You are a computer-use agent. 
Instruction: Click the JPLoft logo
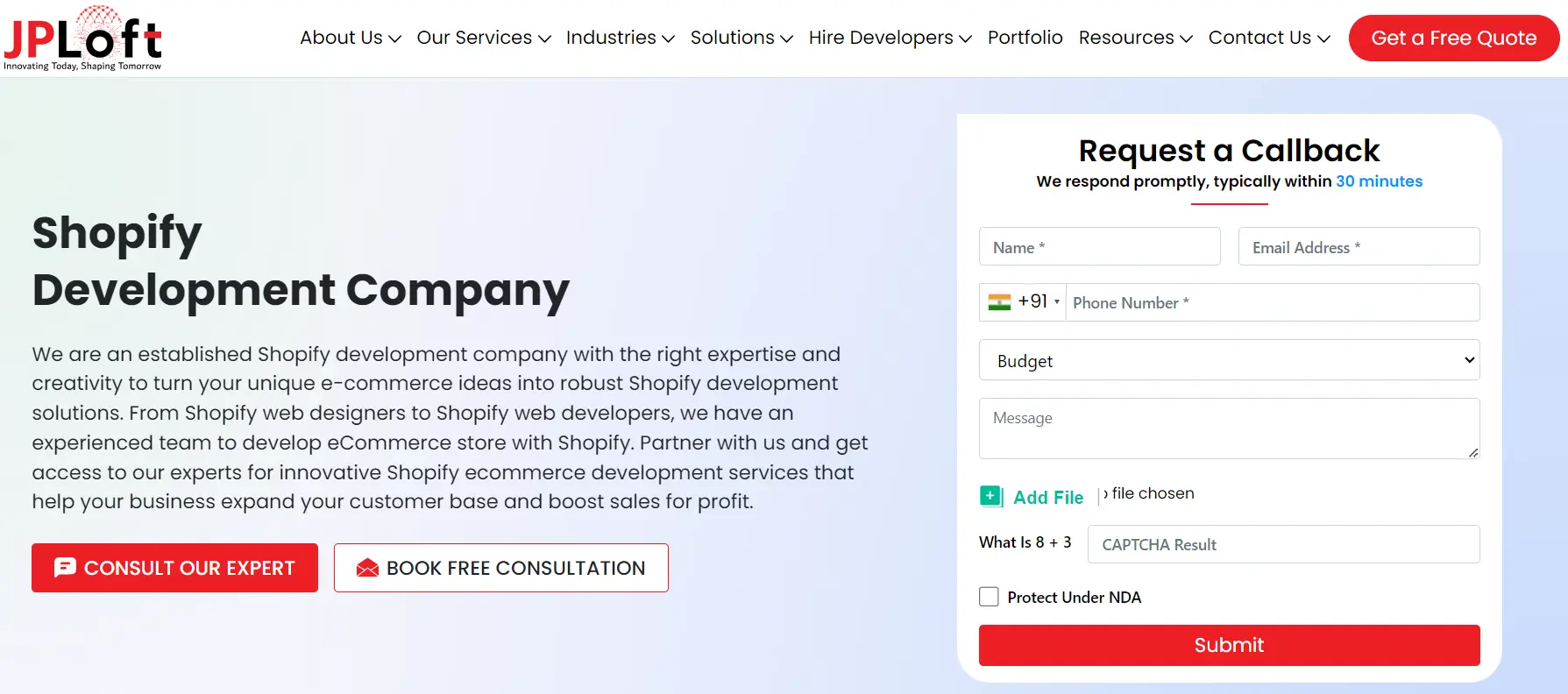click(x=83, y=39)
